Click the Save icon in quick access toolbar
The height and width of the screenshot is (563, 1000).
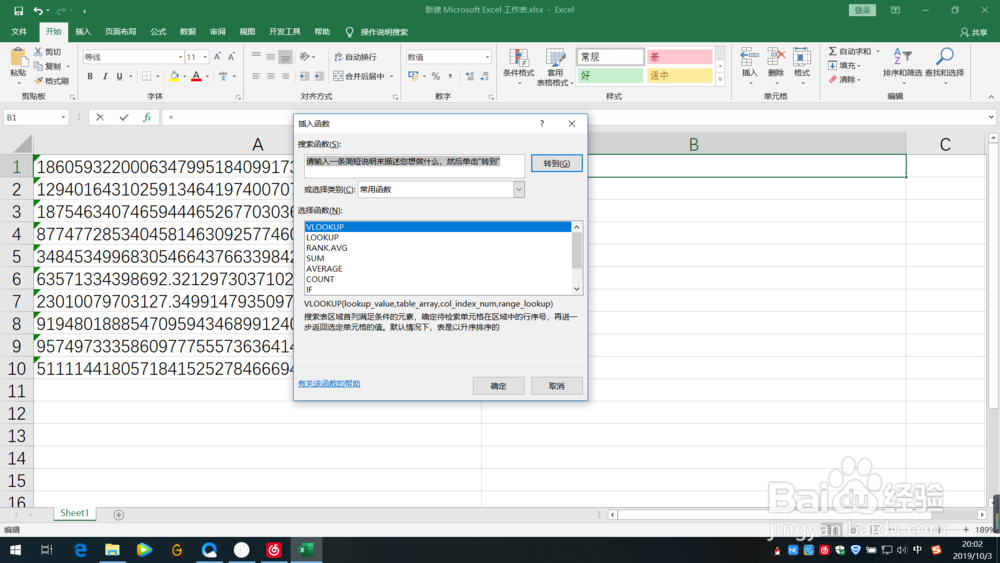pos(18,10)
